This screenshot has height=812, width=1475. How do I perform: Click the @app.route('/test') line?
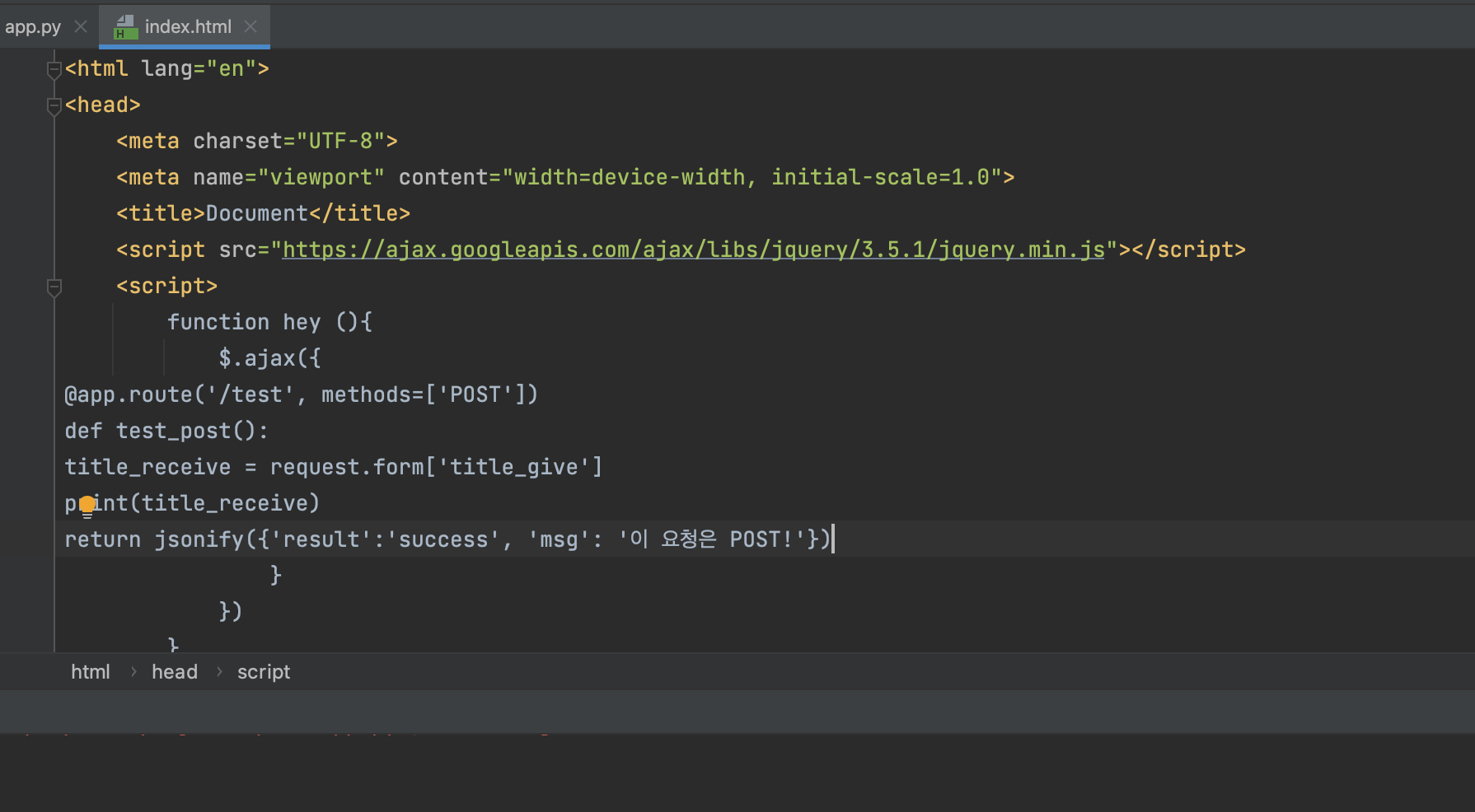[x=301, y=394]
